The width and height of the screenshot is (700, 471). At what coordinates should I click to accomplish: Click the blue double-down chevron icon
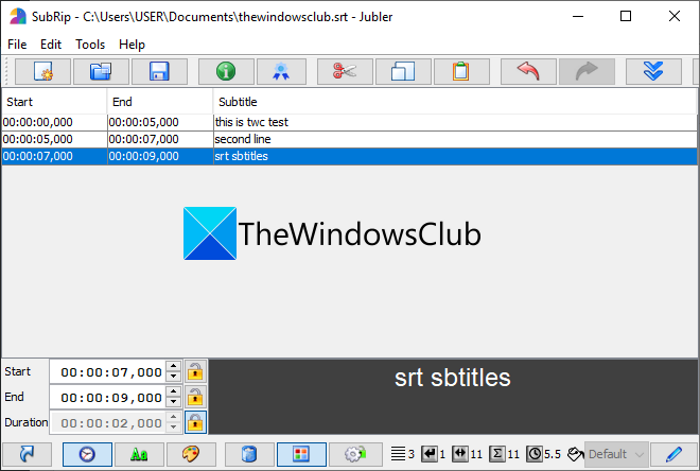point(654,71)
